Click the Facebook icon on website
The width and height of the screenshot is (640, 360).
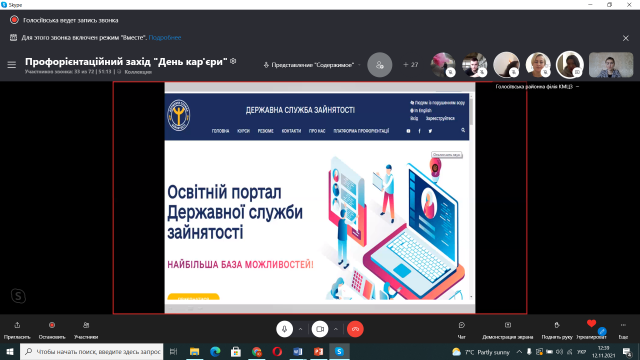click(x=419, y=131)
